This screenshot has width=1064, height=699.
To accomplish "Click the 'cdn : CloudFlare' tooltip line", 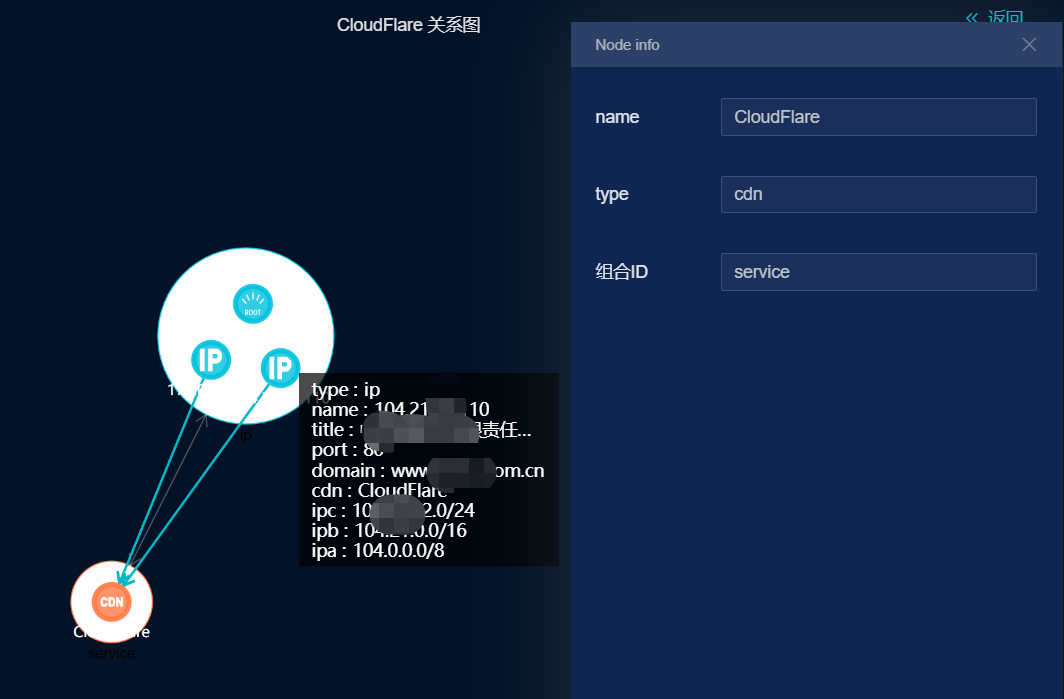I will pos(379,490).
